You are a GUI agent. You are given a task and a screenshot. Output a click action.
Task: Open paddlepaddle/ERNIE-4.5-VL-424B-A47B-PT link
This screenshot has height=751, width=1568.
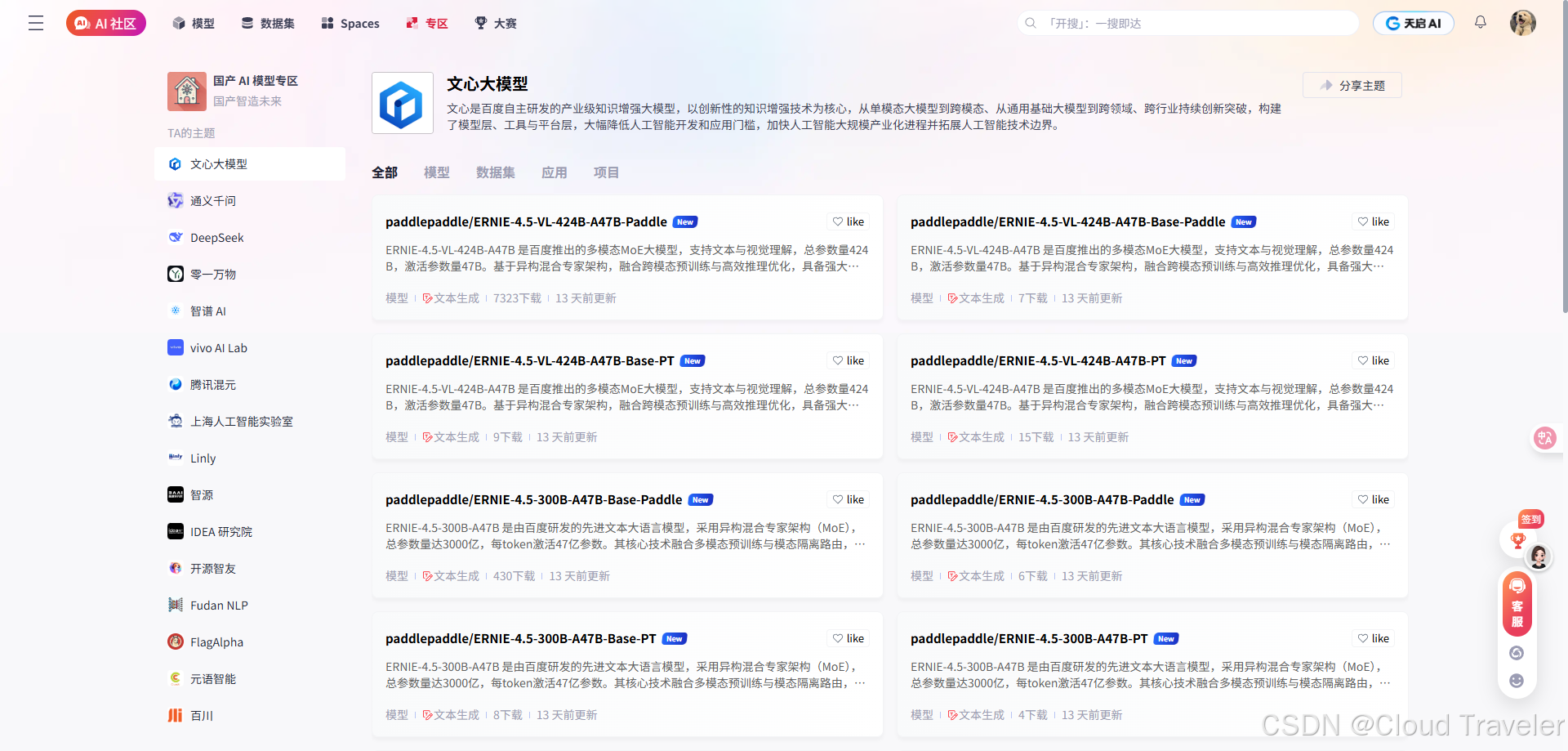[1038, 360]
